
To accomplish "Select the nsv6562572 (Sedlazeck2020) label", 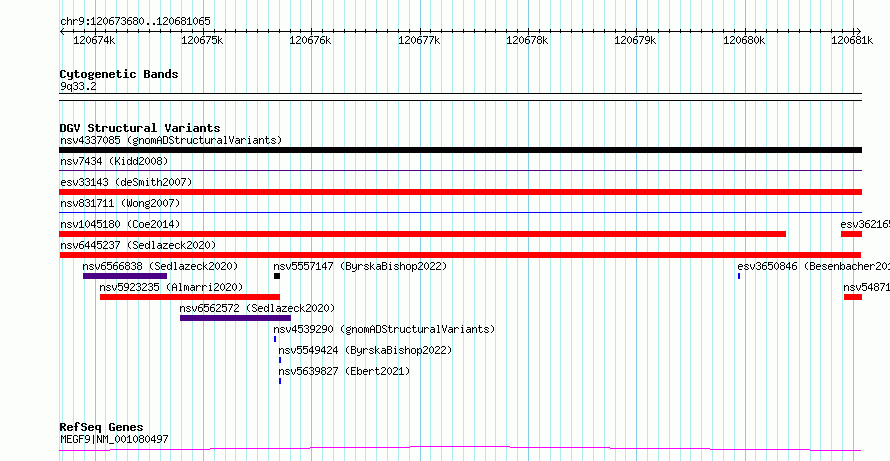I will pos(257,308).
